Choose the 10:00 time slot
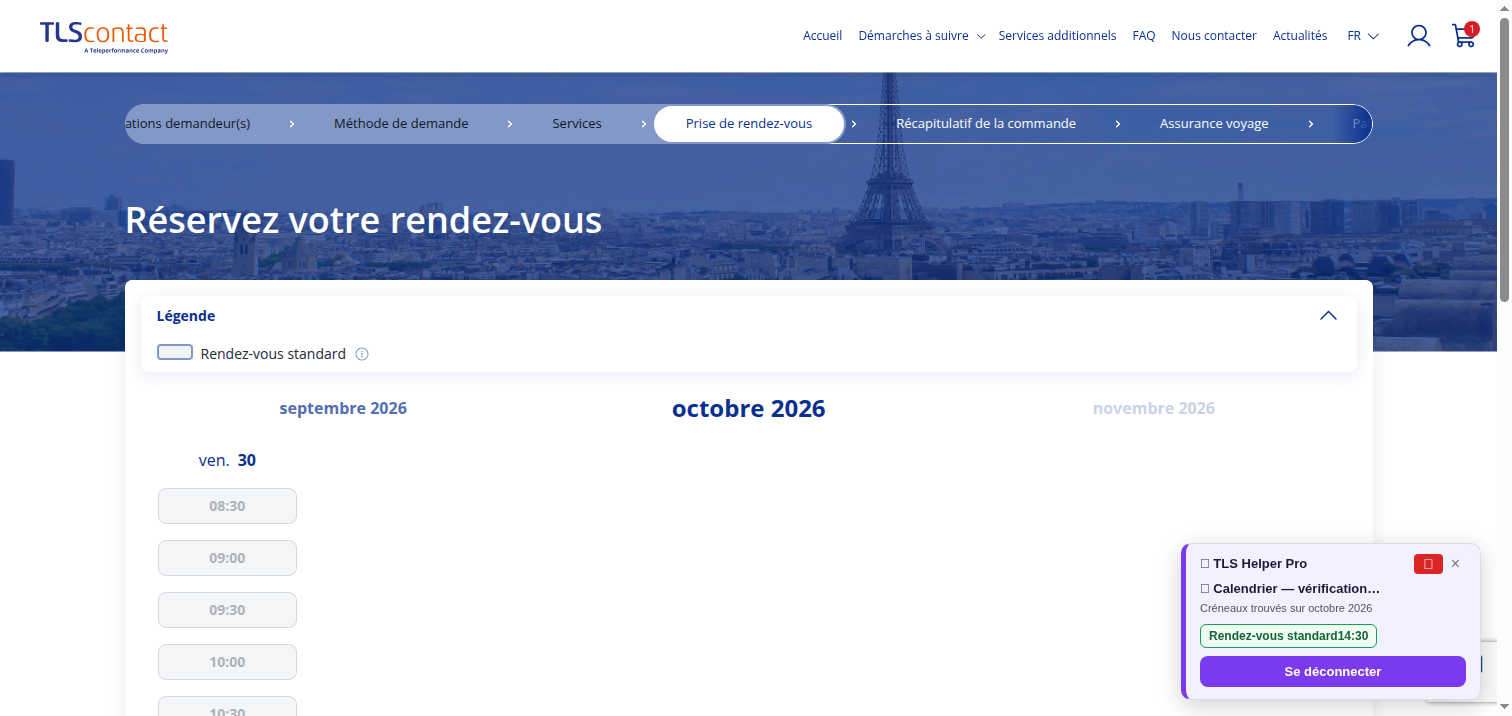 227,662
